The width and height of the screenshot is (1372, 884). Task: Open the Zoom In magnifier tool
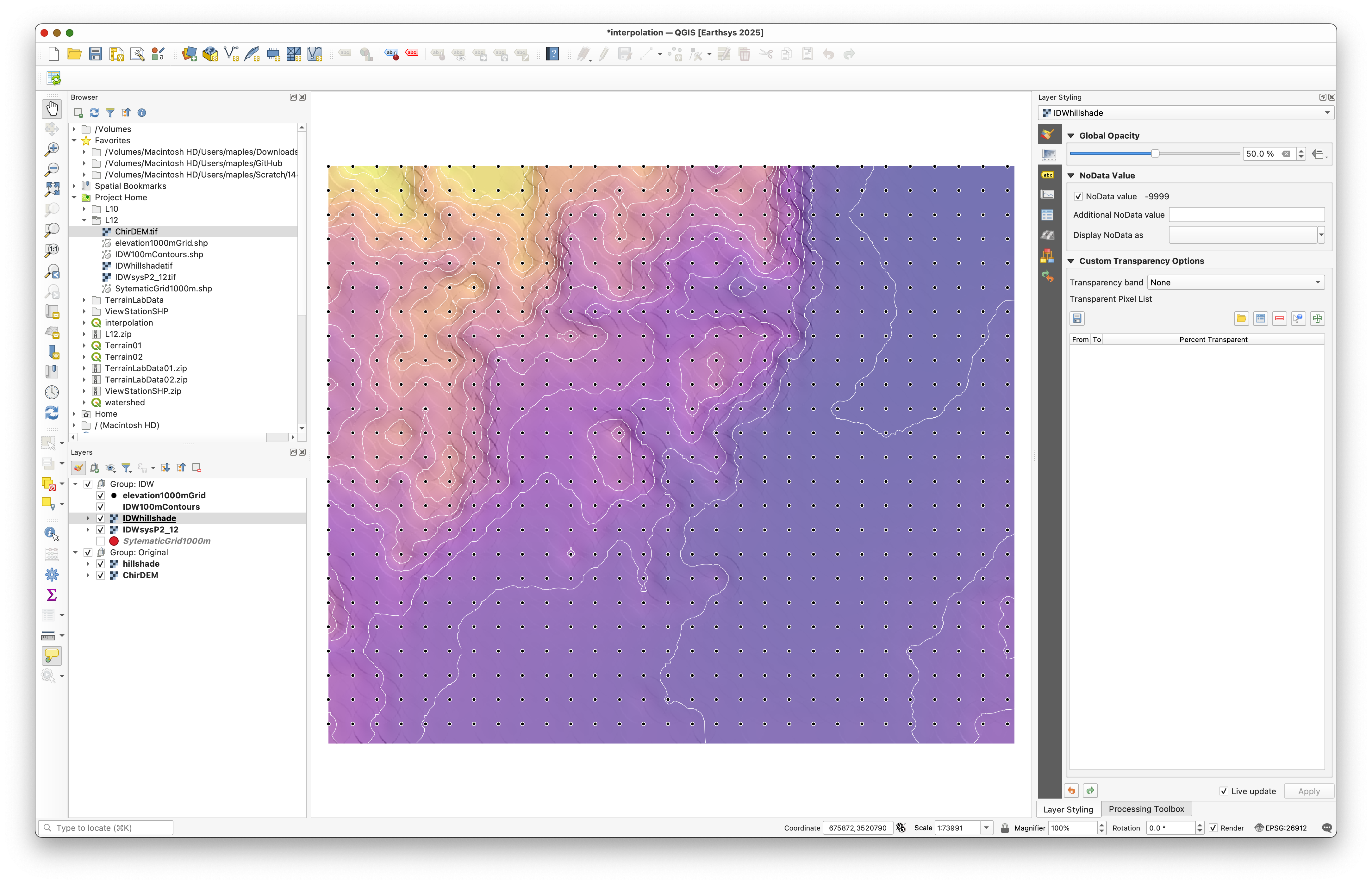[x=52, y=149]
